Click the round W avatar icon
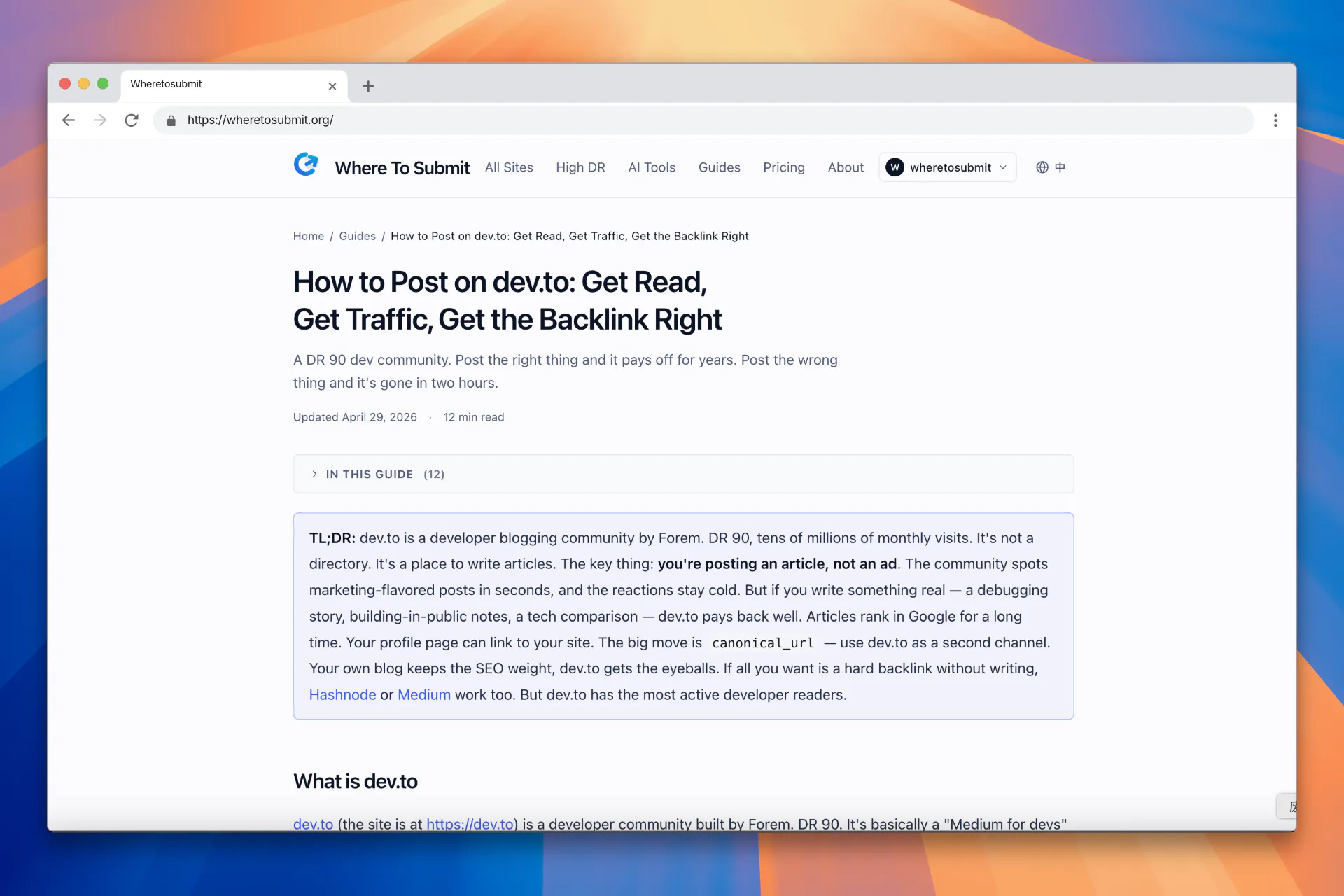 [895, 167]
